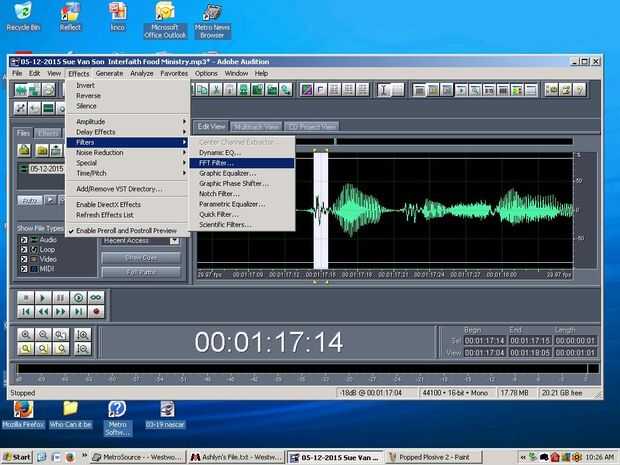Toggle the Loop file type checkbox

coord(24,250)
